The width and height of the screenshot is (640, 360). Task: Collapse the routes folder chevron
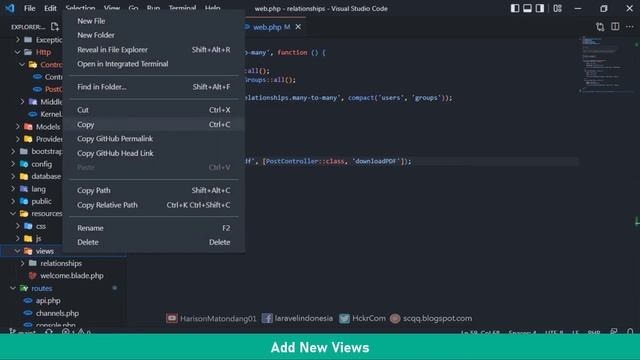(x=13, y=288)
